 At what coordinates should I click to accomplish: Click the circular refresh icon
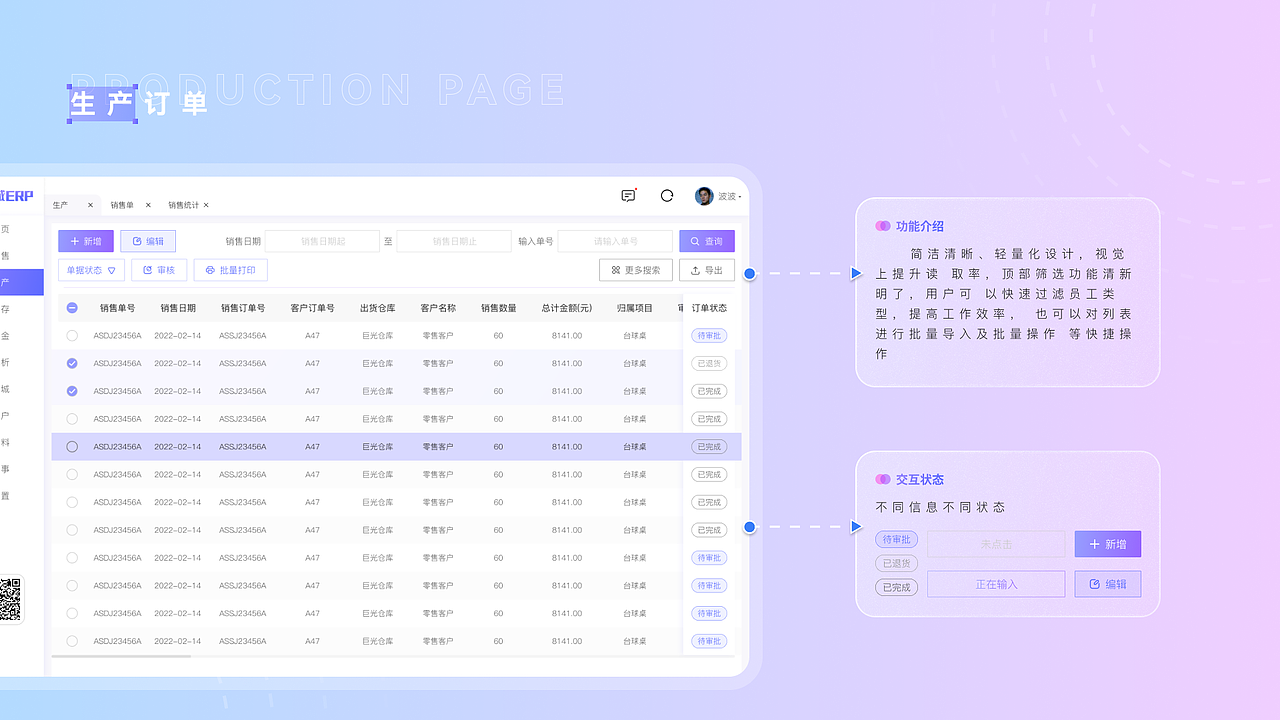coord(667,196)
